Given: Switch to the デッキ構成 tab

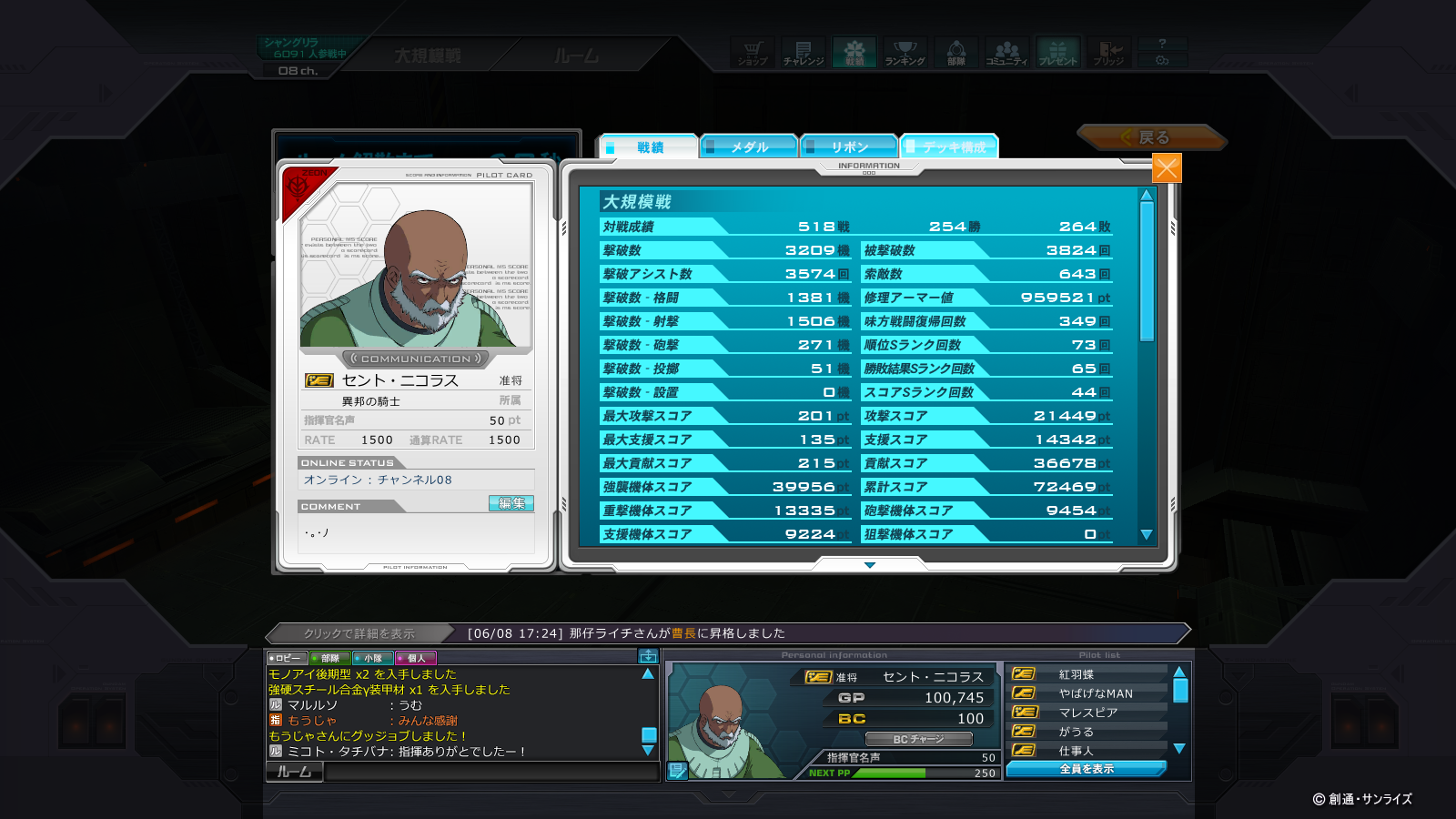Looking at the screenshot, I should pos(949,147).
